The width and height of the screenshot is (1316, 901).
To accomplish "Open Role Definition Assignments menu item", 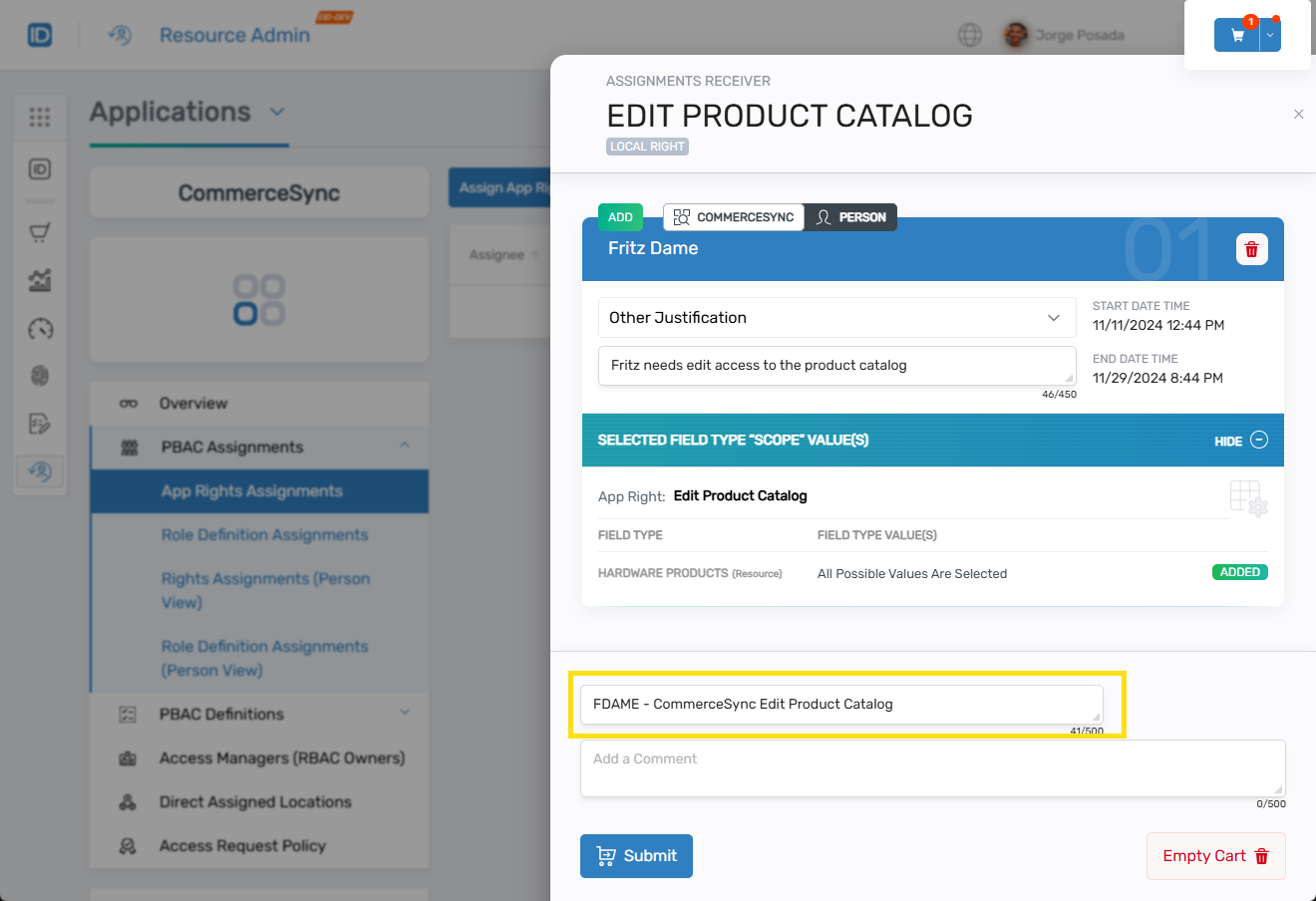I will [x=264, y=535].
